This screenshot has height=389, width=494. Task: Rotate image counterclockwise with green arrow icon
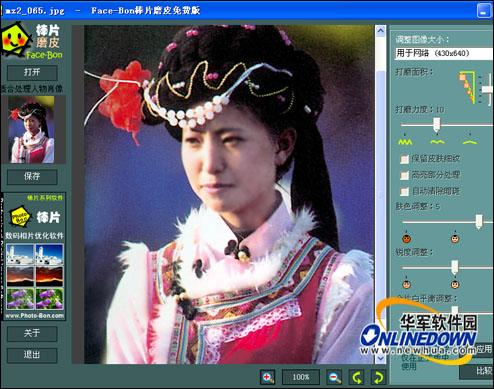click(x=357, y=377)
